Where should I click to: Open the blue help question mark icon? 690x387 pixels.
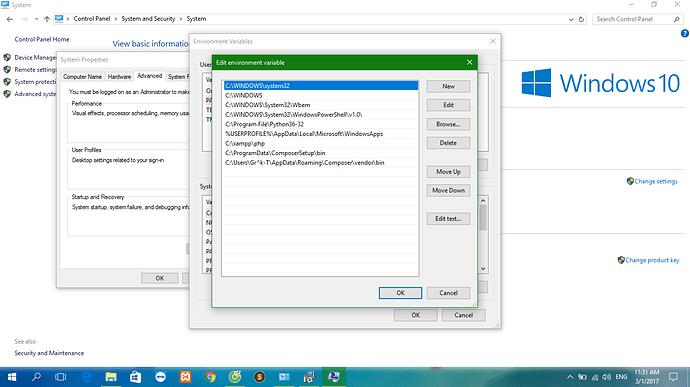685,33
